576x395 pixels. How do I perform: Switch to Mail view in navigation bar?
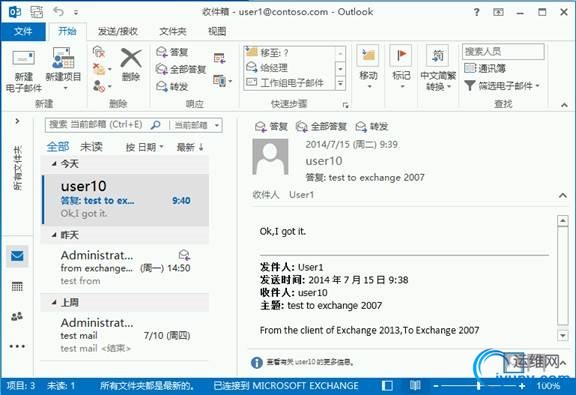pos(17,256)
